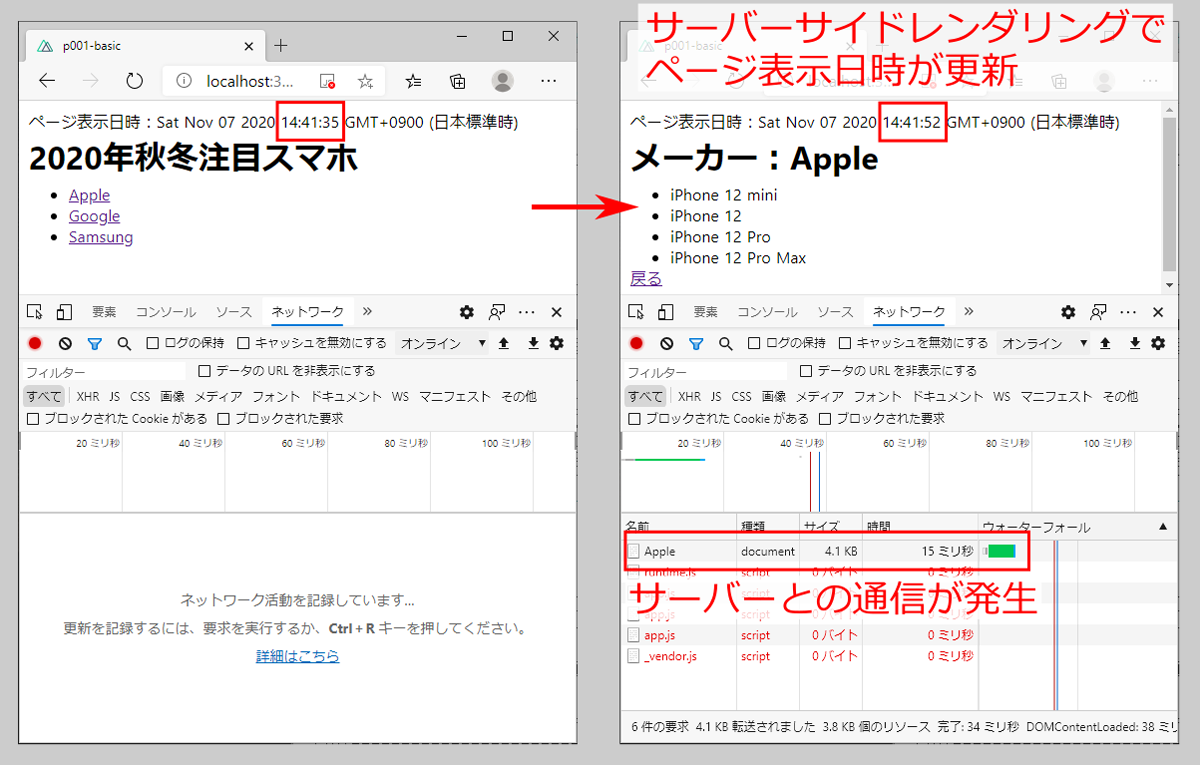Screen dimensions: 1200x765
Task: Export HAR file in left window network toolbar
Action: (533, 343)
